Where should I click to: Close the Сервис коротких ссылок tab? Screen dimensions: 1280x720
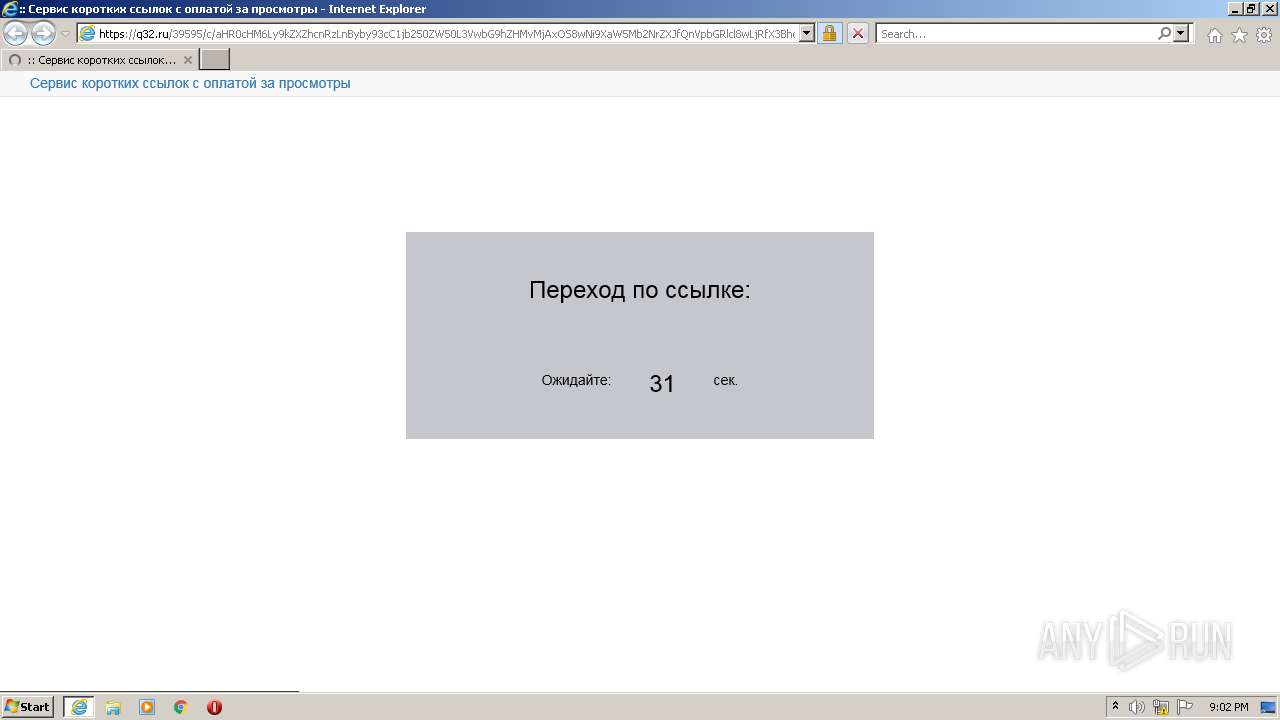tap(187, 60)
